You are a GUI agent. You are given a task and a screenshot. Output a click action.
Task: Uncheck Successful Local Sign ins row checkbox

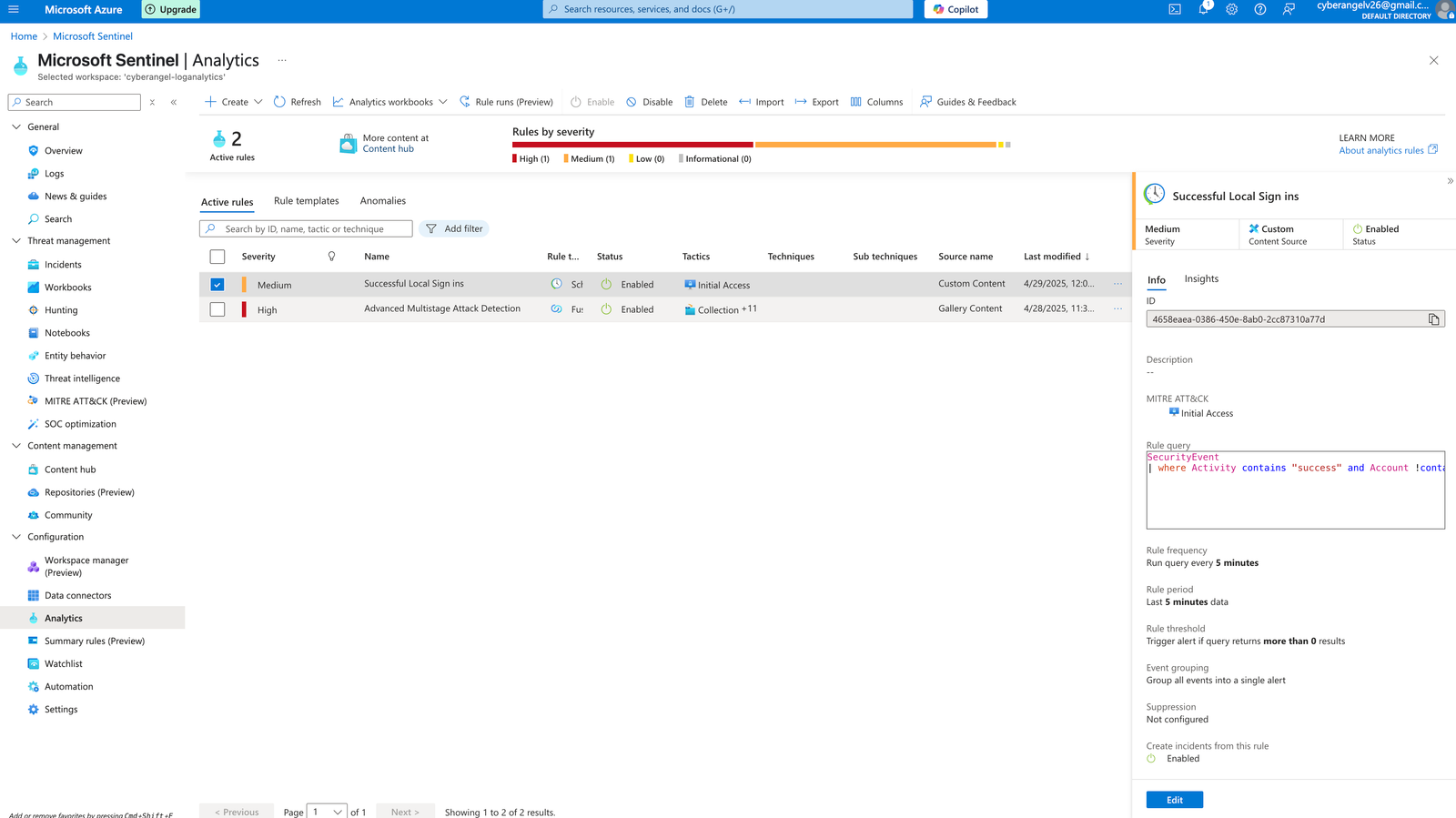point(217,285)
